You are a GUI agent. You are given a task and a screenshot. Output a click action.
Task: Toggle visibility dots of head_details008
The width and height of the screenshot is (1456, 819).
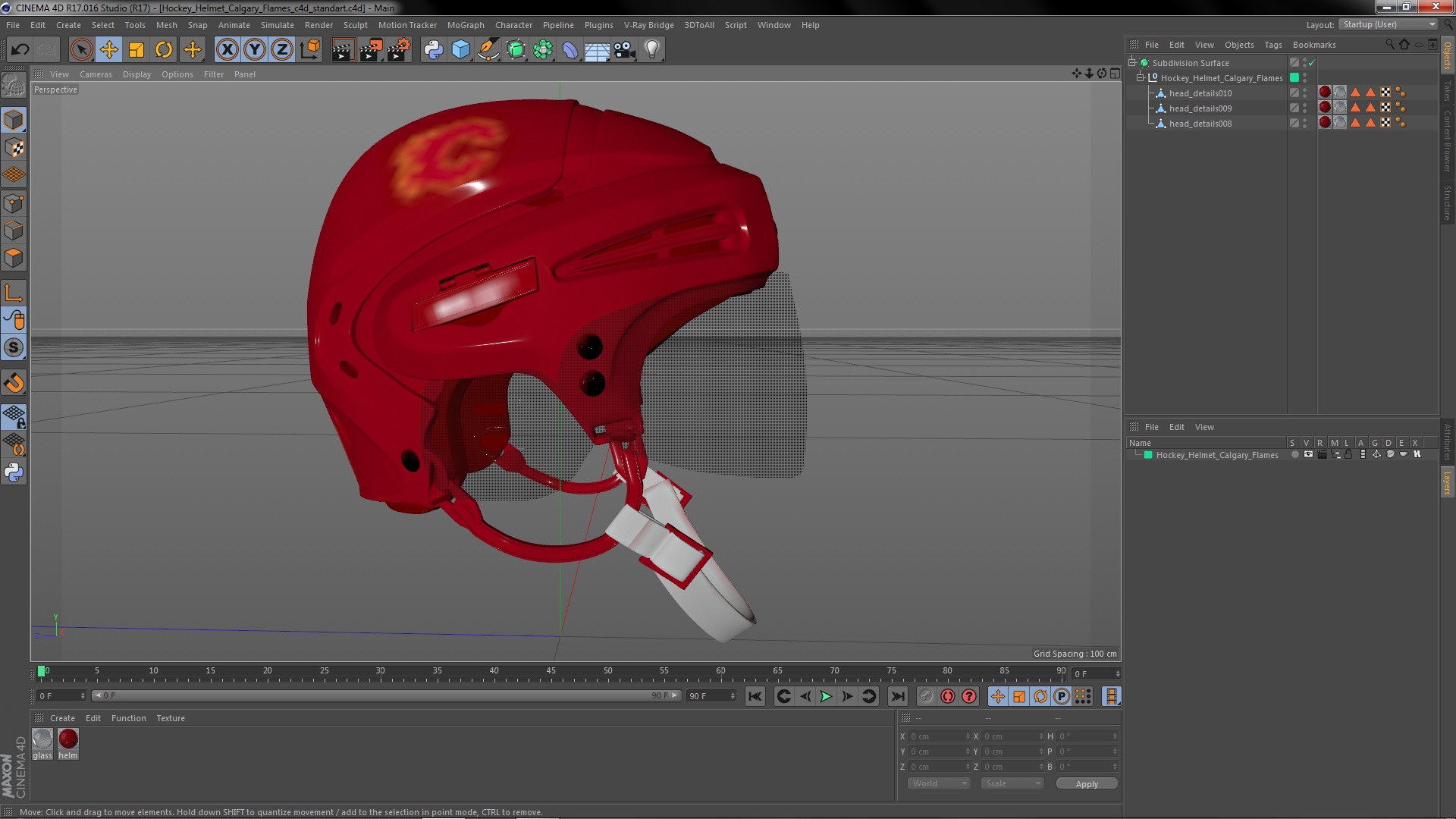pos(1304,123)
